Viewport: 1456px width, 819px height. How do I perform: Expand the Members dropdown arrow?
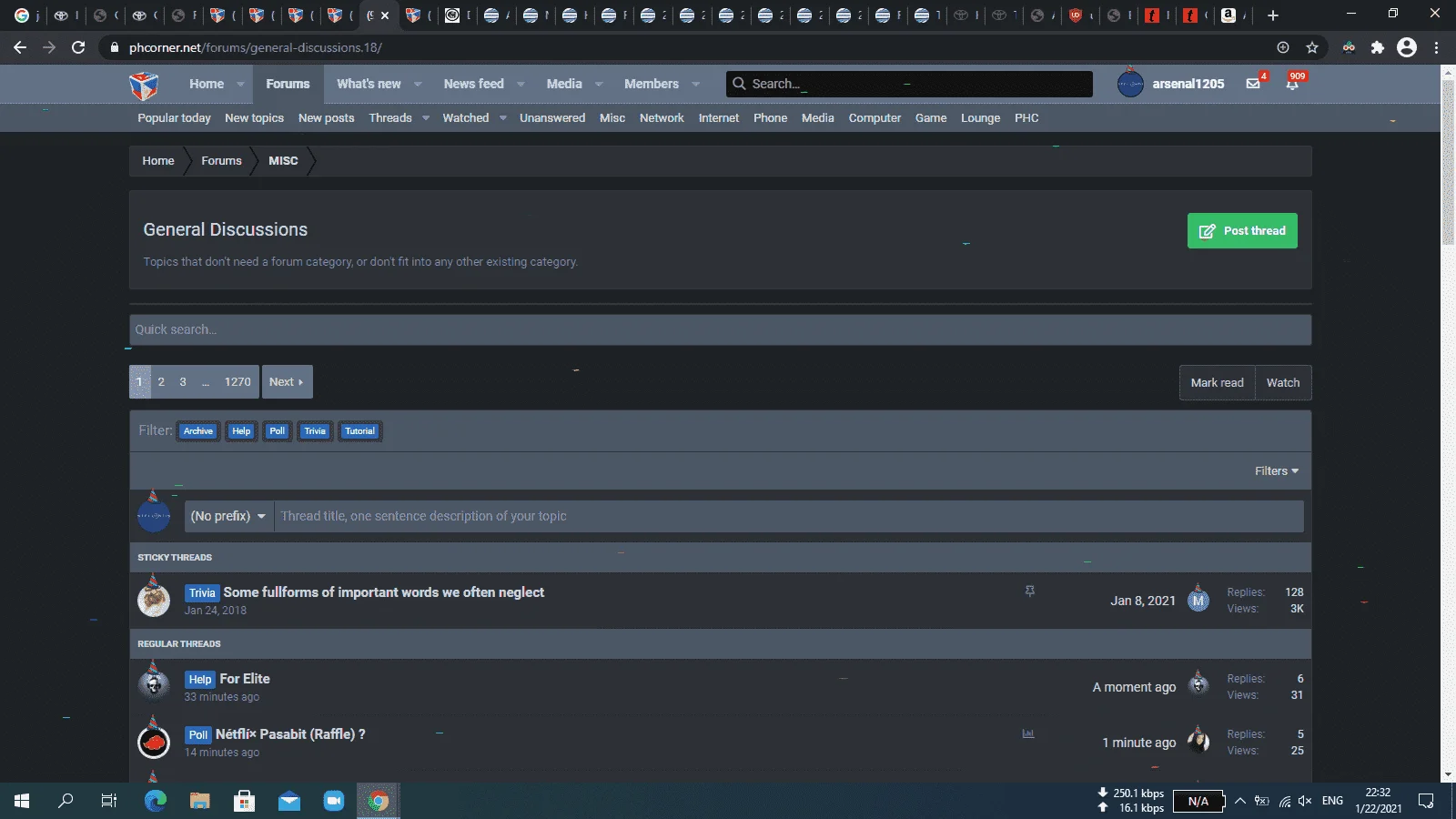696,84
